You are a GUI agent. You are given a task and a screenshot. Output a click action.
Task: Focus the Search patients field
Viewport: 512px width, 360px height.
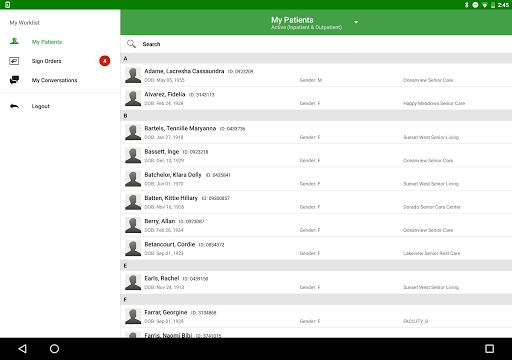316,44
